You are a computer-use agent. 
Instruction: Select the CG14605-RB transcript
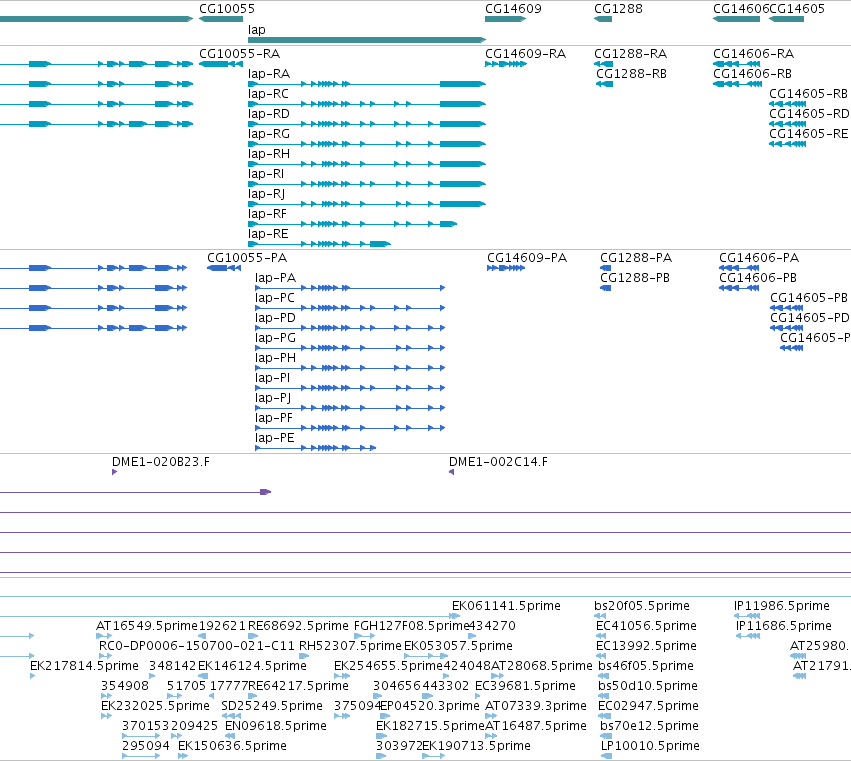[788, 104]
